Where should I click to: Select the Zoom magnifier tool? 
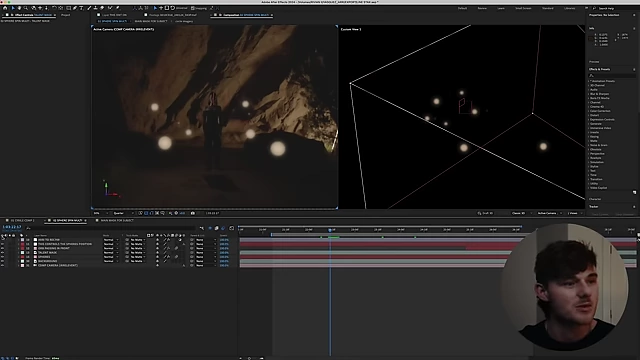pyautogui.click(x=26, y=8)
